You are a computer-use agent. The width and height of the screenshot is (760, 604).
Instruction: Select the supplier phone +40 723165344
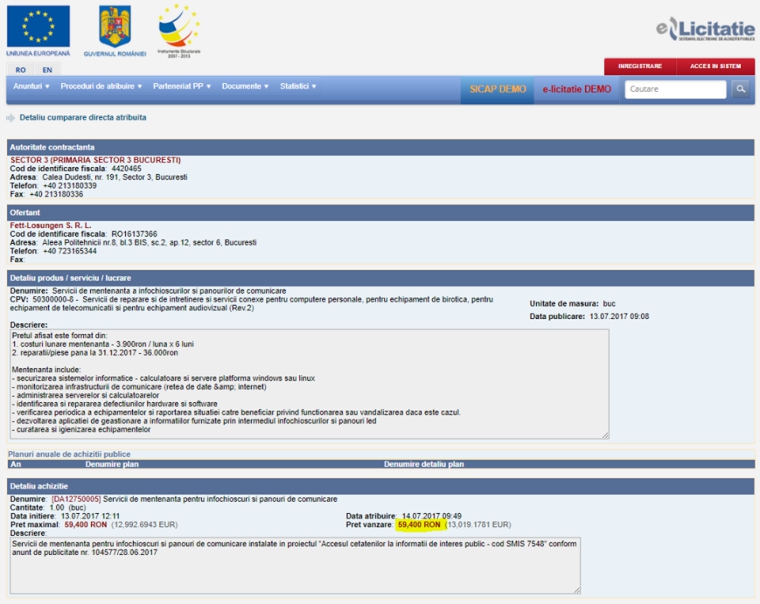tap(70, 251)
